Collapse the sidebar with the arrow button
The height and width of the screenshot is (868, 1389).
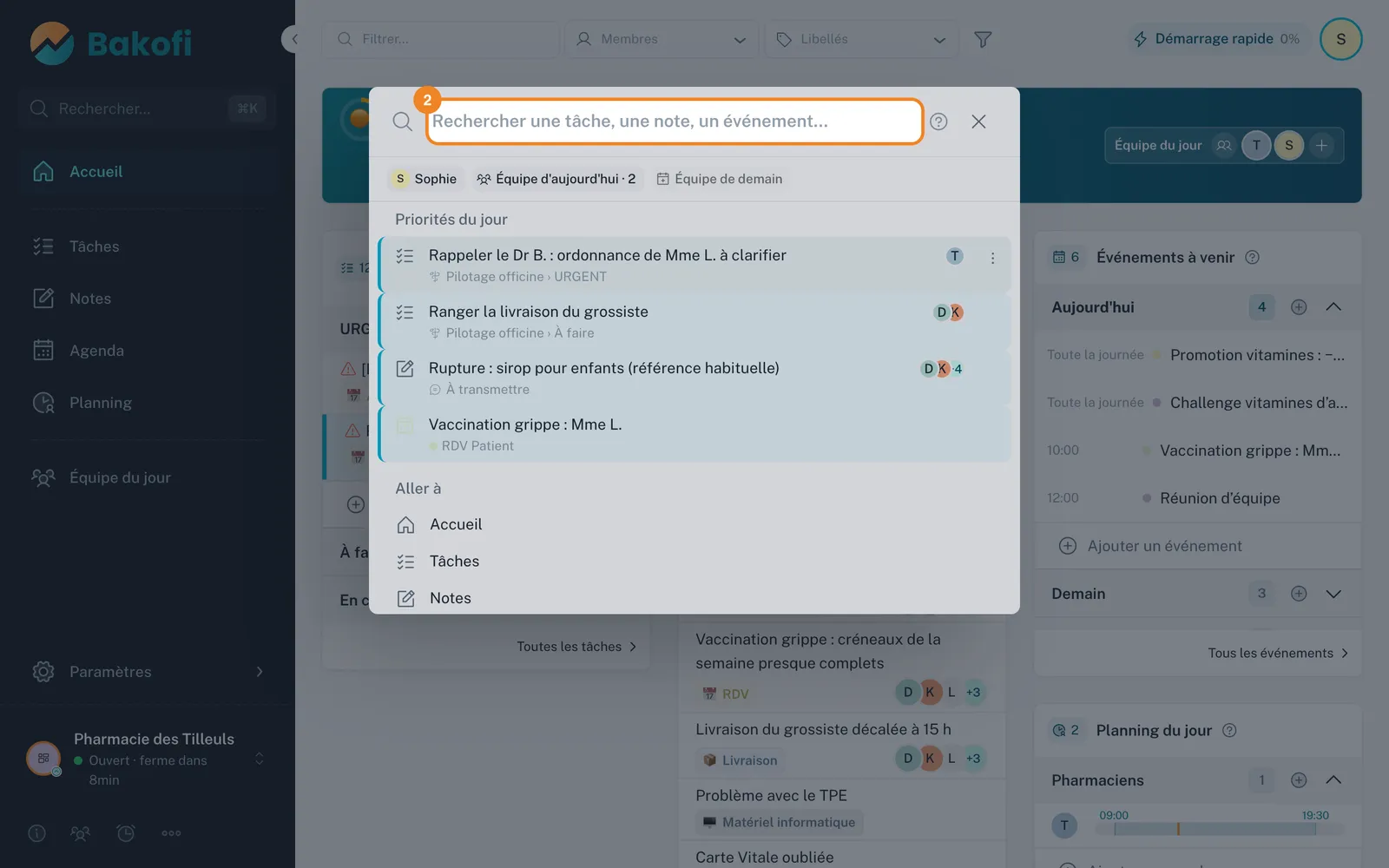coord(294,39)
